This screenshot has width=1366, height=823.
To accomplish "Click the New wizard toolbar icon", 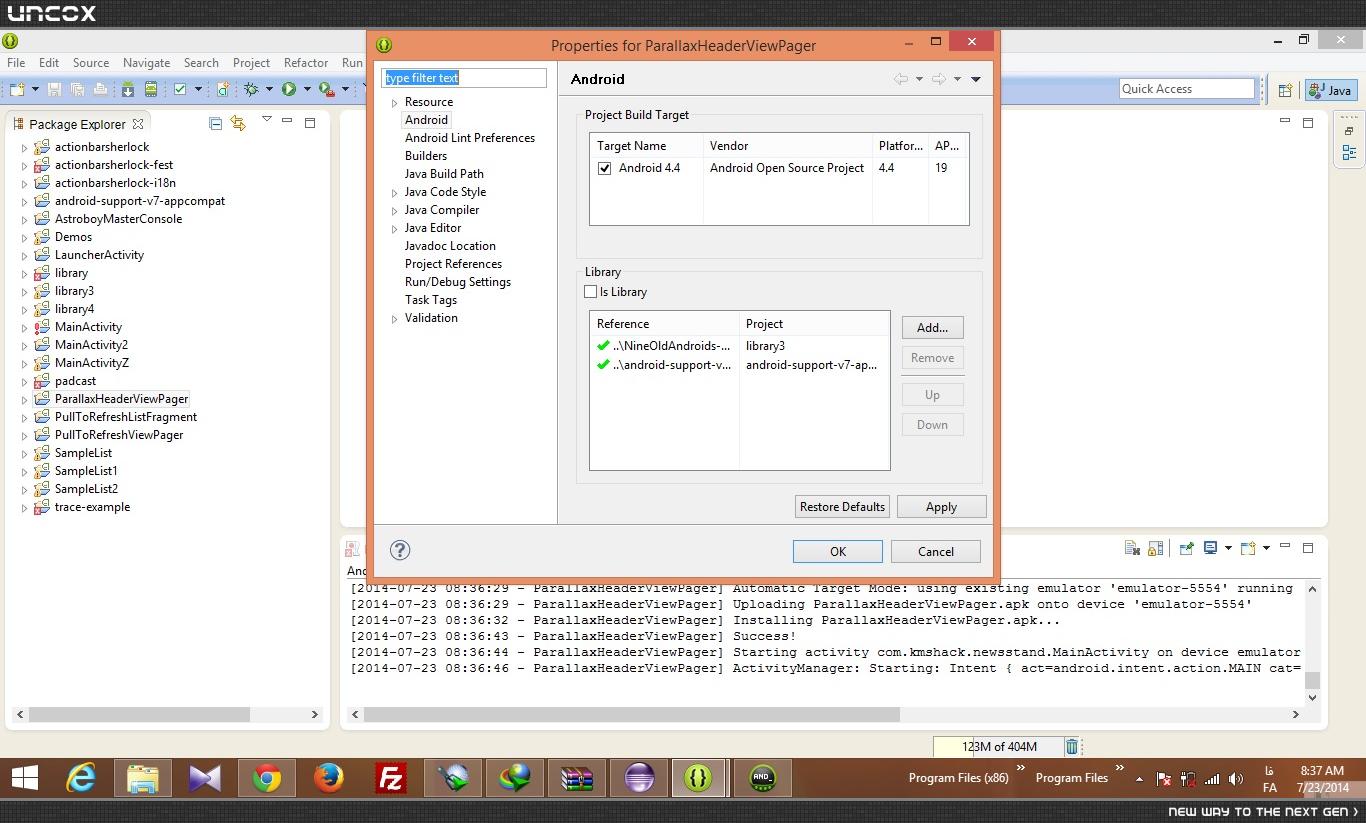I will (17, 89).
